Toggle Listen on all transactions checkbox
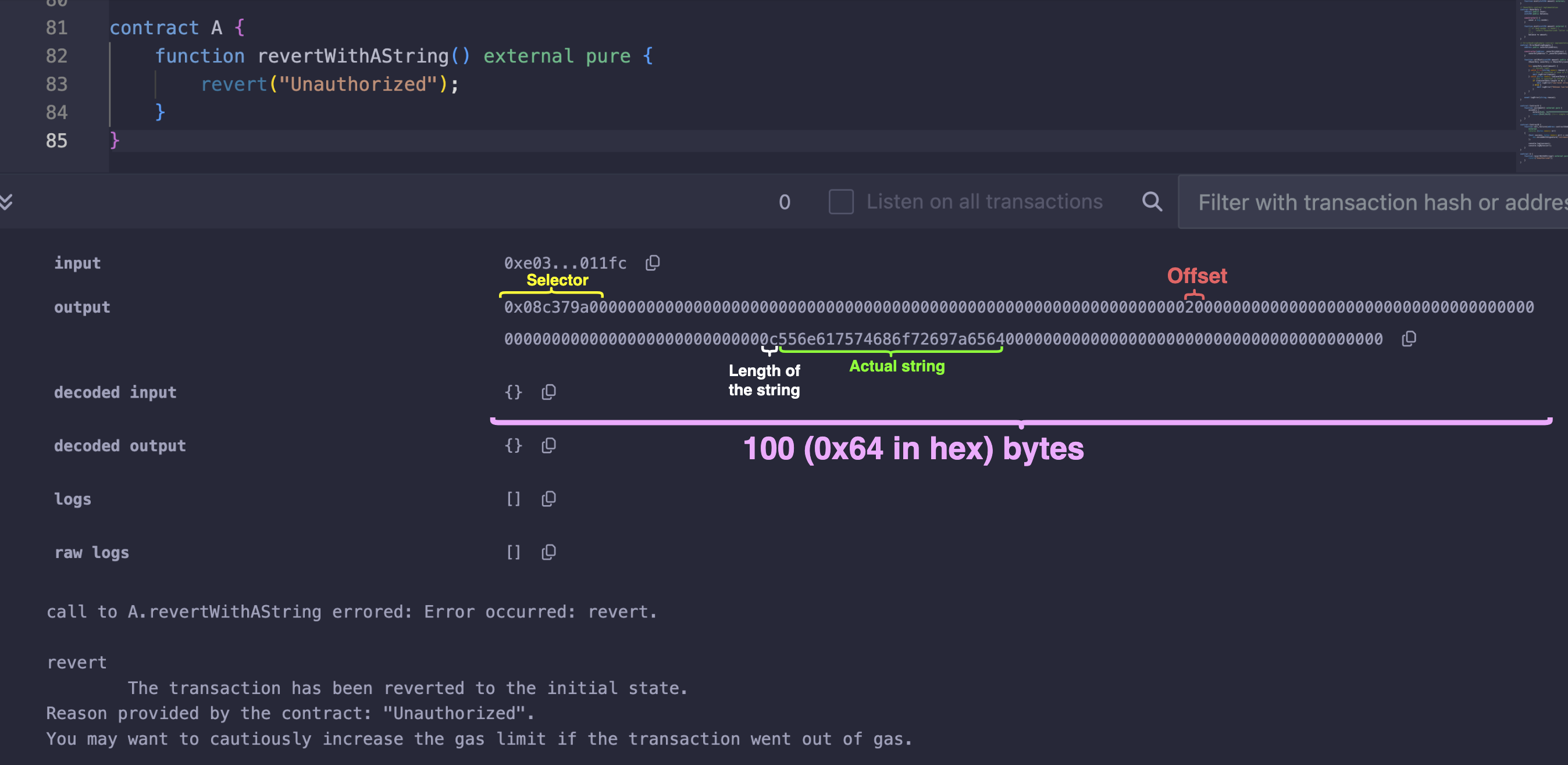 [840, 201]
